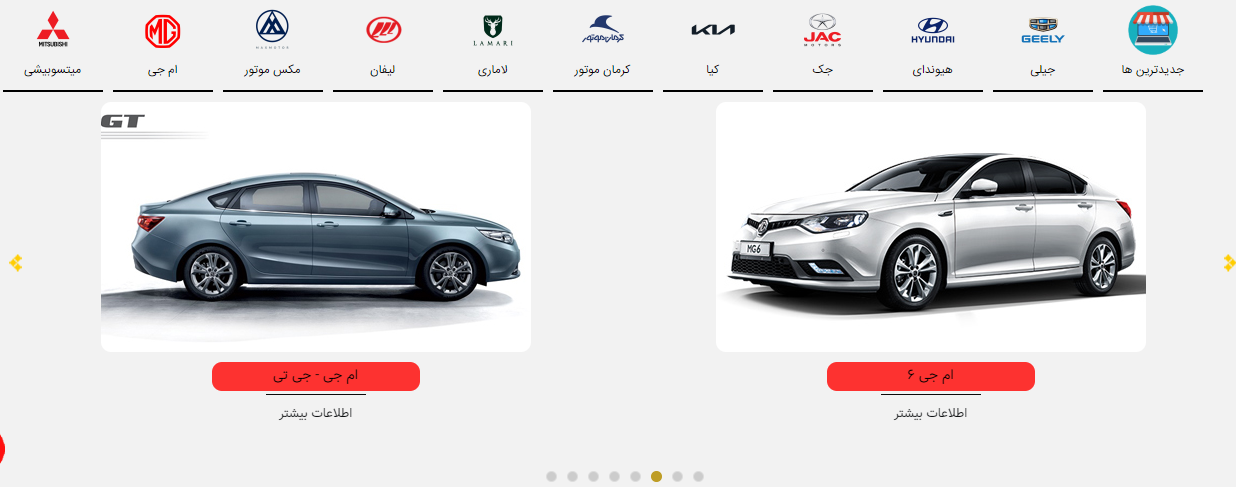Choose the Maxmotor logo icon
The image size is (1236, 492).
272,30
